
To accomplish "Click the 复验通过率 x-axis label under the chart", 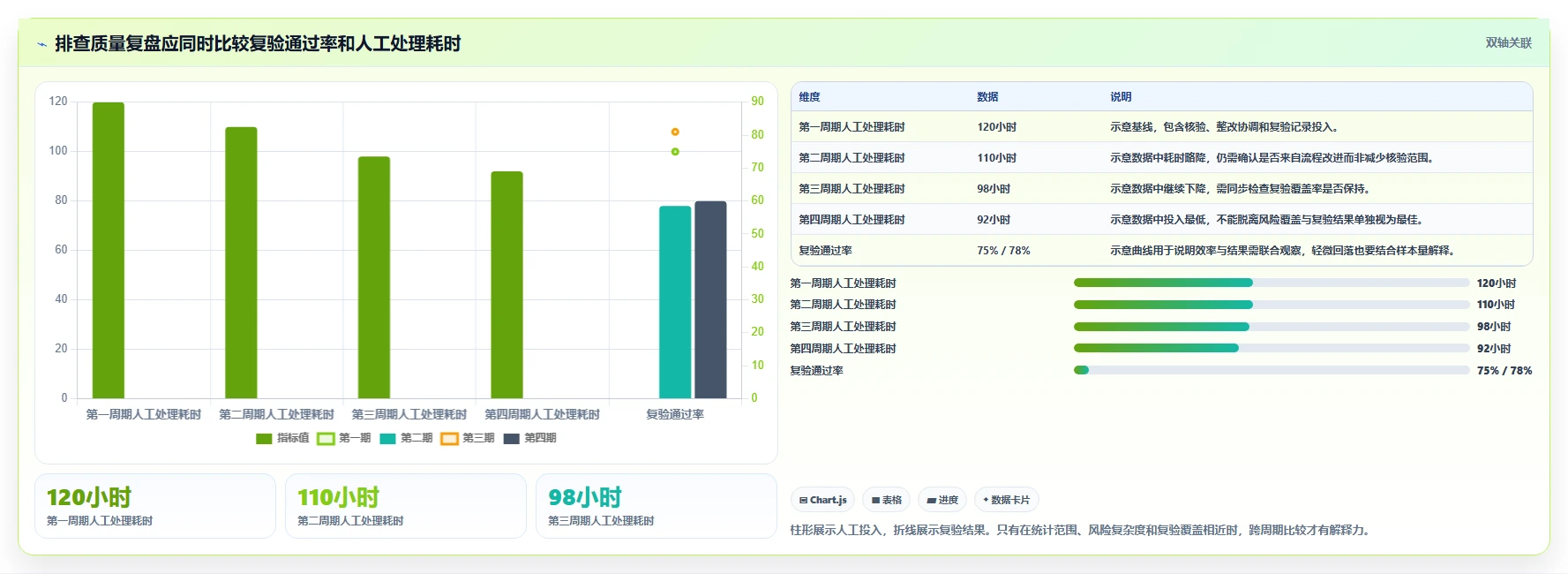I will click(675, 414).
